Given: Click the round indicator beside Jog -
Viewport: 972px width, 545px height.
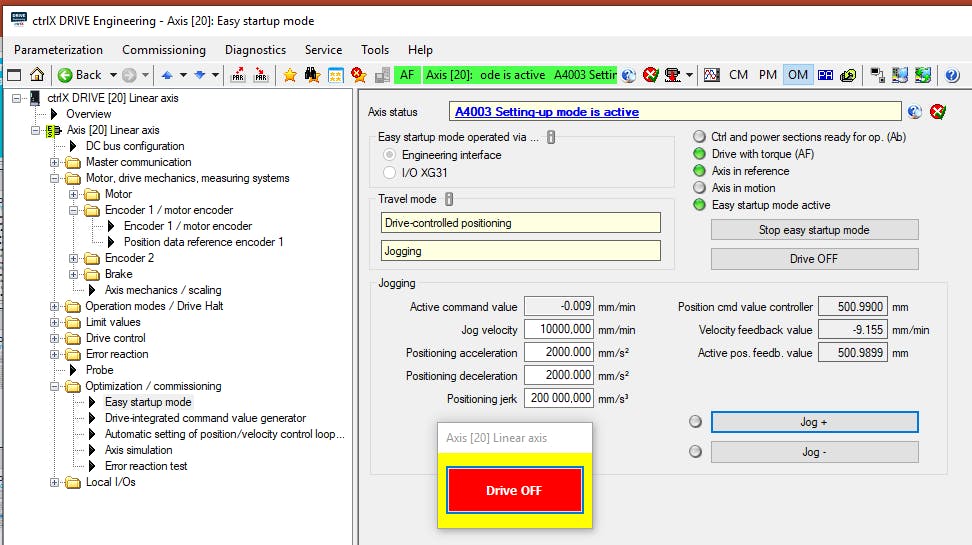Looking at the screenshot, I should tap(696, 451).
